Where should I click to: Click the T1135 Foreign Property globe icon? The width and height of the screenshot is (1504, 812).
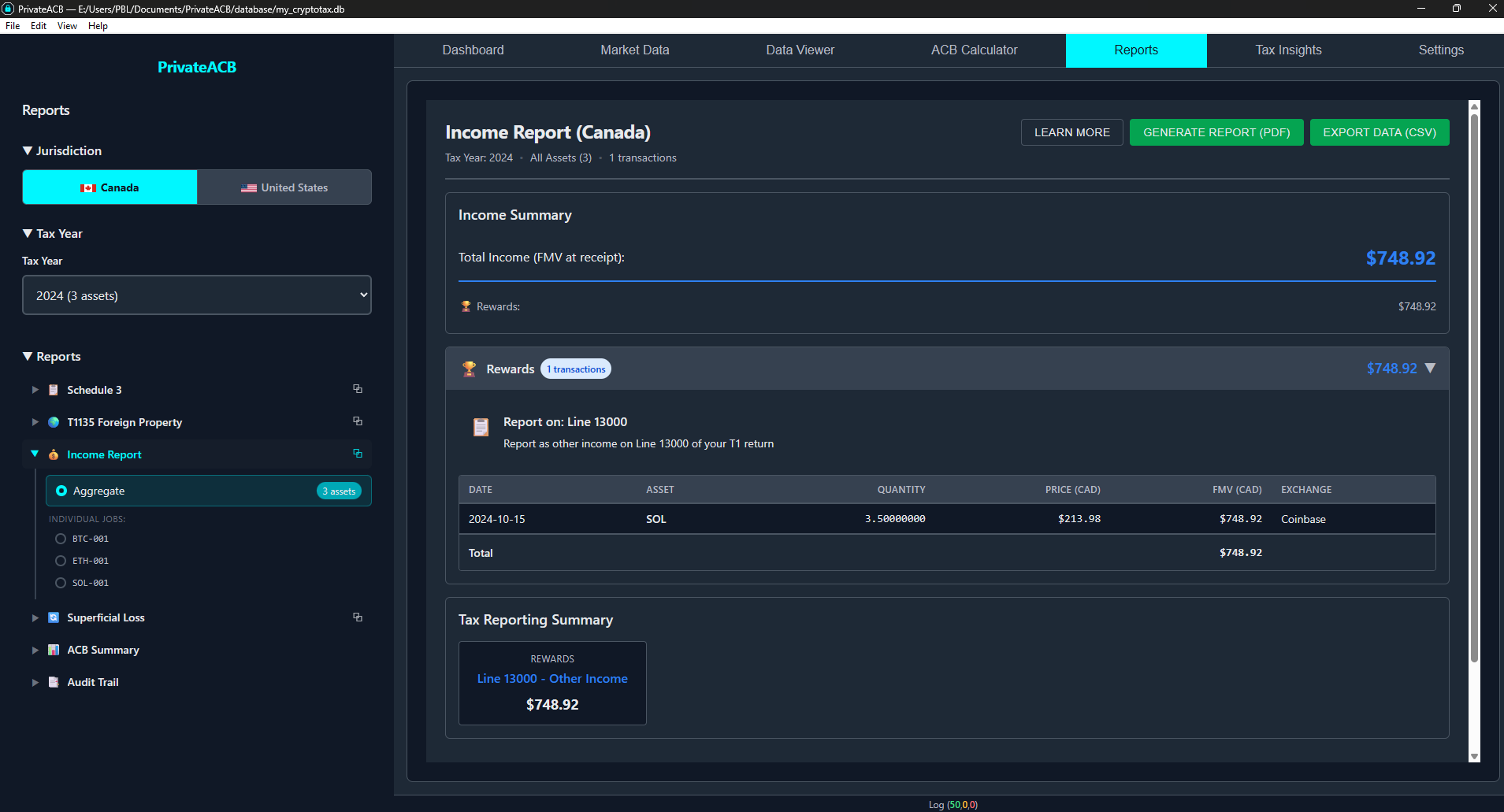pyautogui.click(x=54, y=422)
